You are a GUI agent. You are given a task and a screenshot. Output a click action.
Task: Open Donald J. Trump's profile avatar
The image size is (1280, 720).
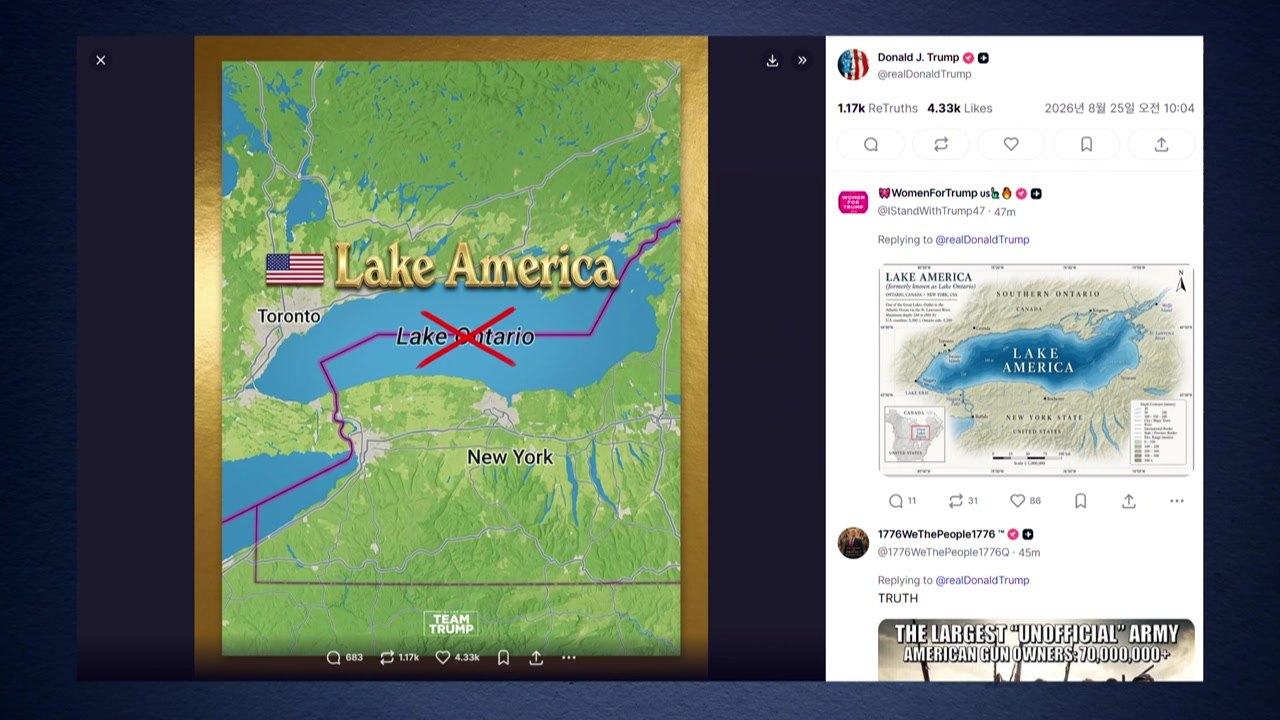pos(853,65)
